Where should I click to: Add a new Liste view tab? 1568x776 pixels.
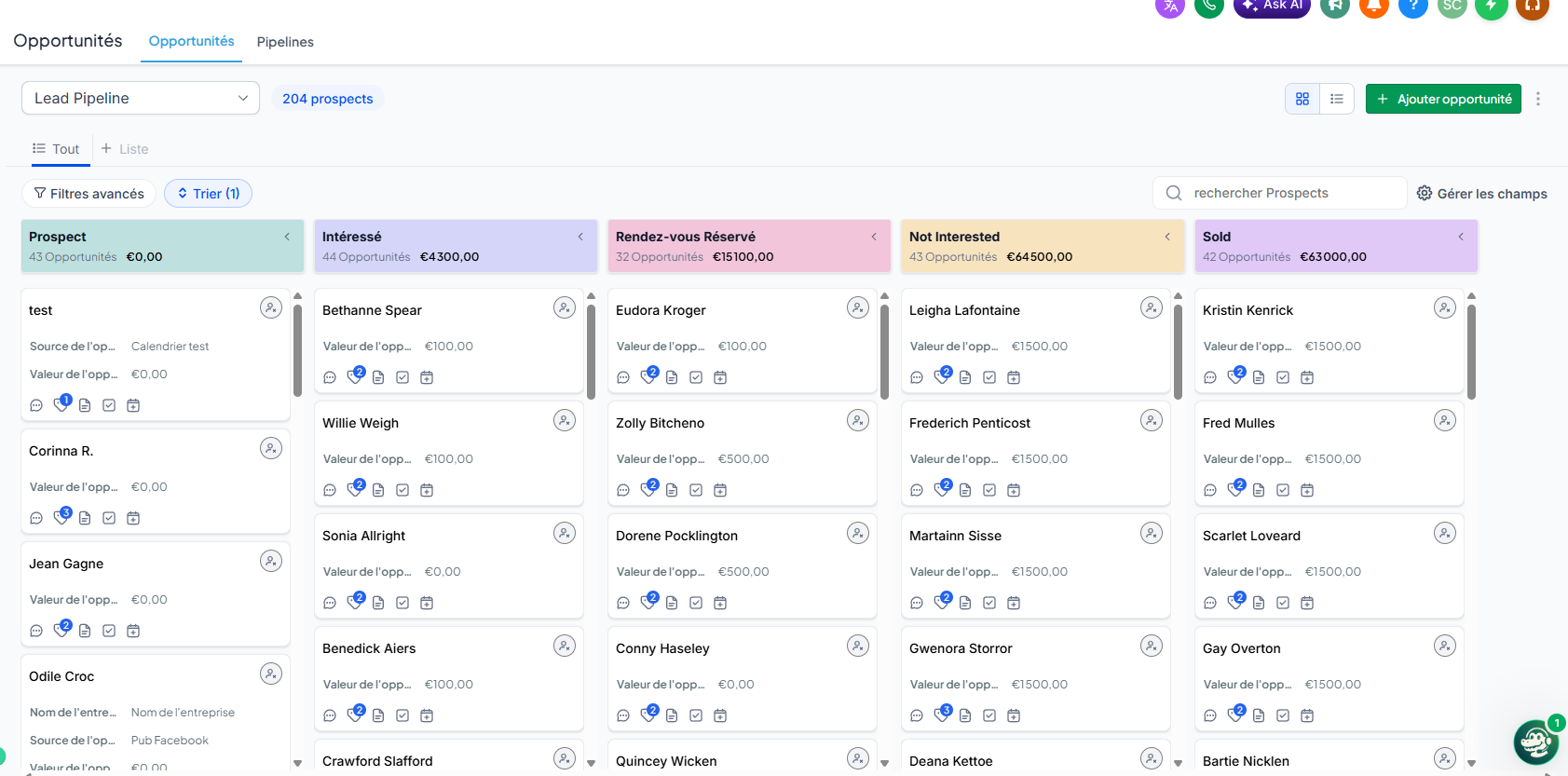pyautogui.click(x=125, y=149)
